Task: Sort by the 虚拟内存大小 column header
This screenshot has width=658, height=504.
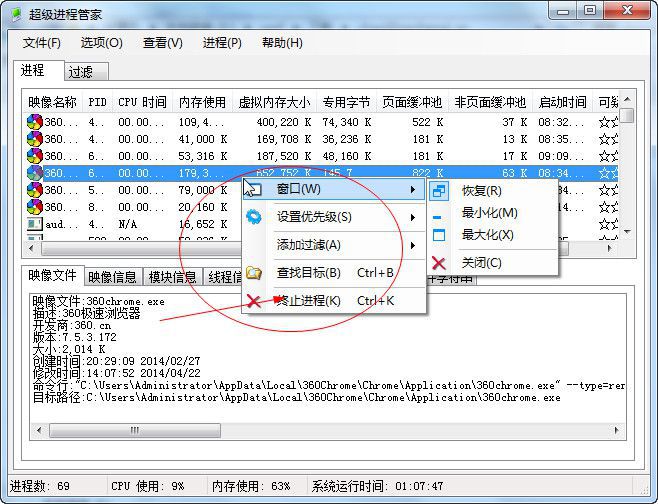Action: 274,102
